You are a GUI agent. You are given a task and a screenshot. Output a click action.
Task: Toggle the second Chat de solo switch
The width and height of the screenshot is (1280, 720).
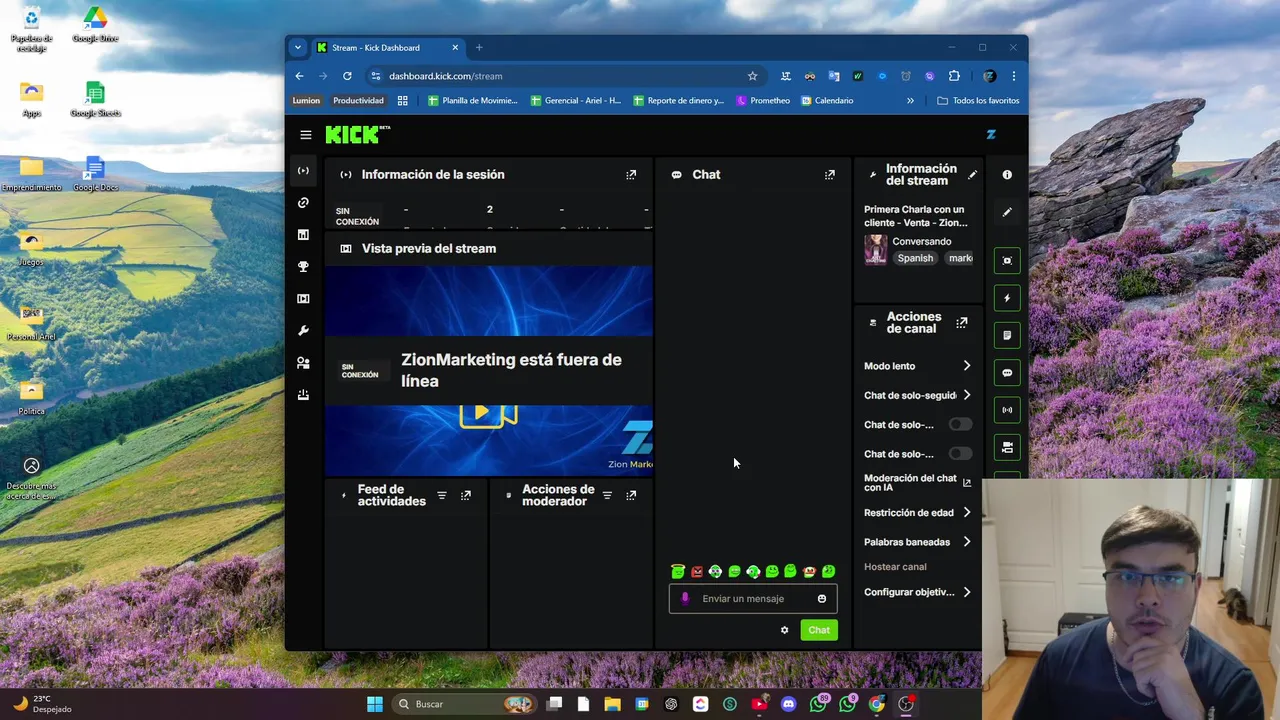point(959,453)
